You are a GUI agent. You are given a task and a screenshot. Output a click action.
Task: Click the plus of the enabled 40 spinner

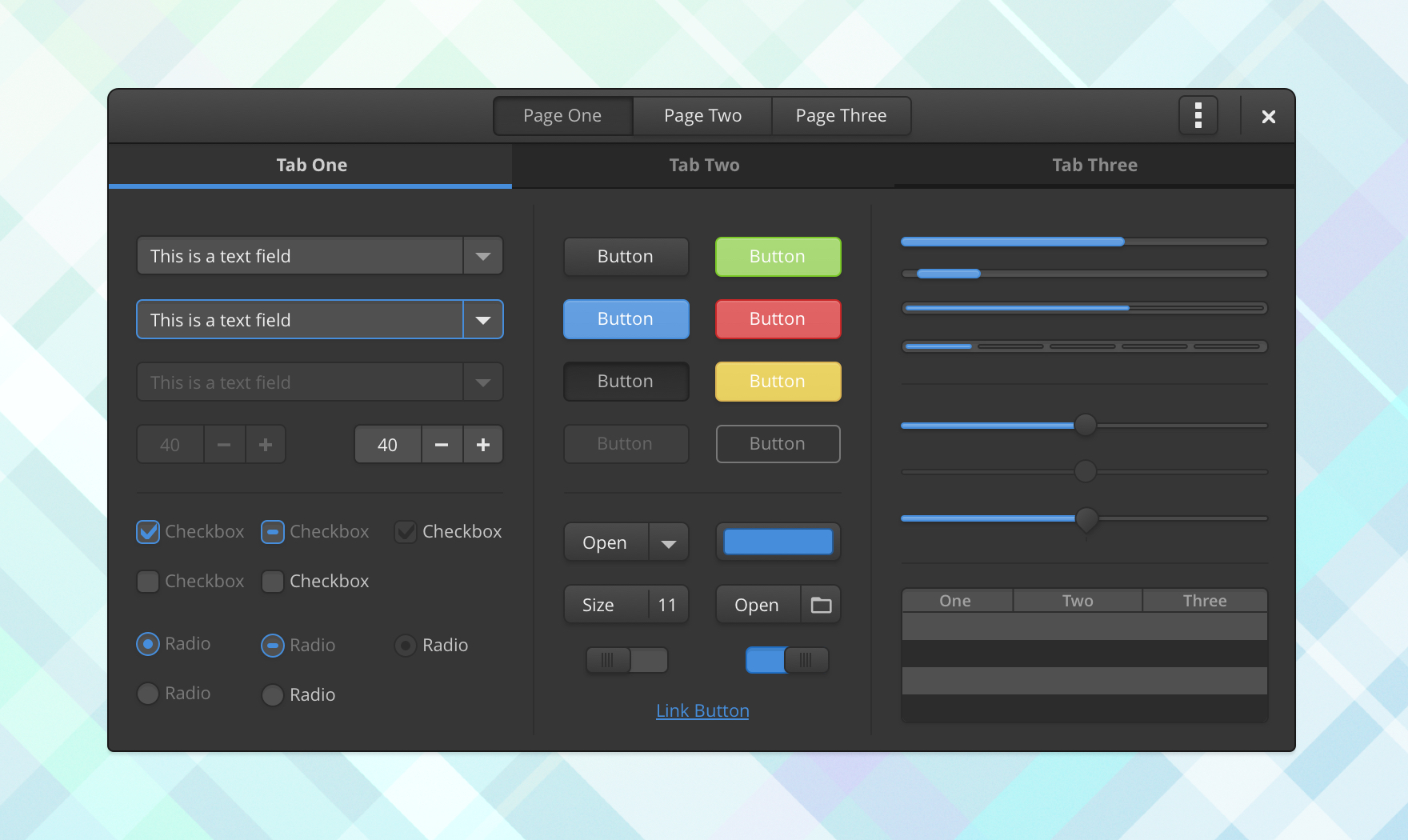click(x=483, y=445)
